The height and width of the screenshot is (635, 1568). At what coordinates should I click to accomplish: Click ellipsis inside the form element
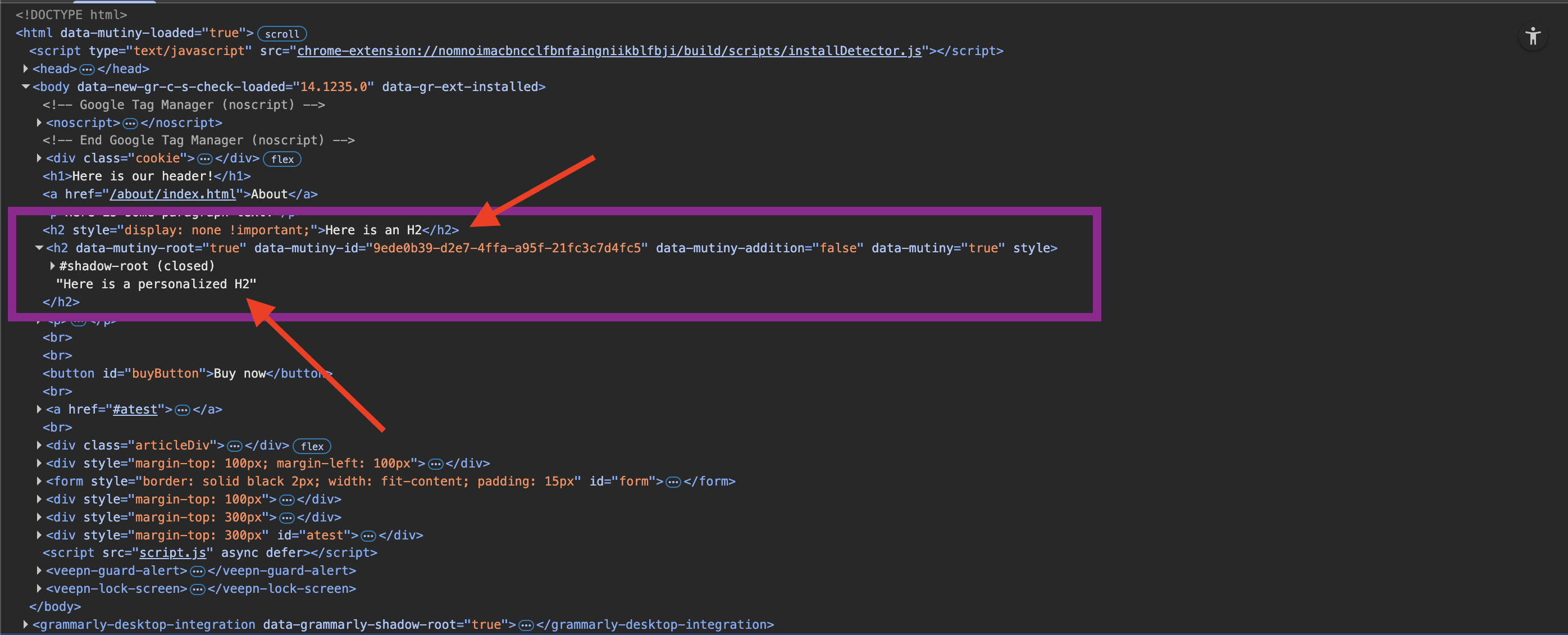pyautogui.click(x=673, y=482)
